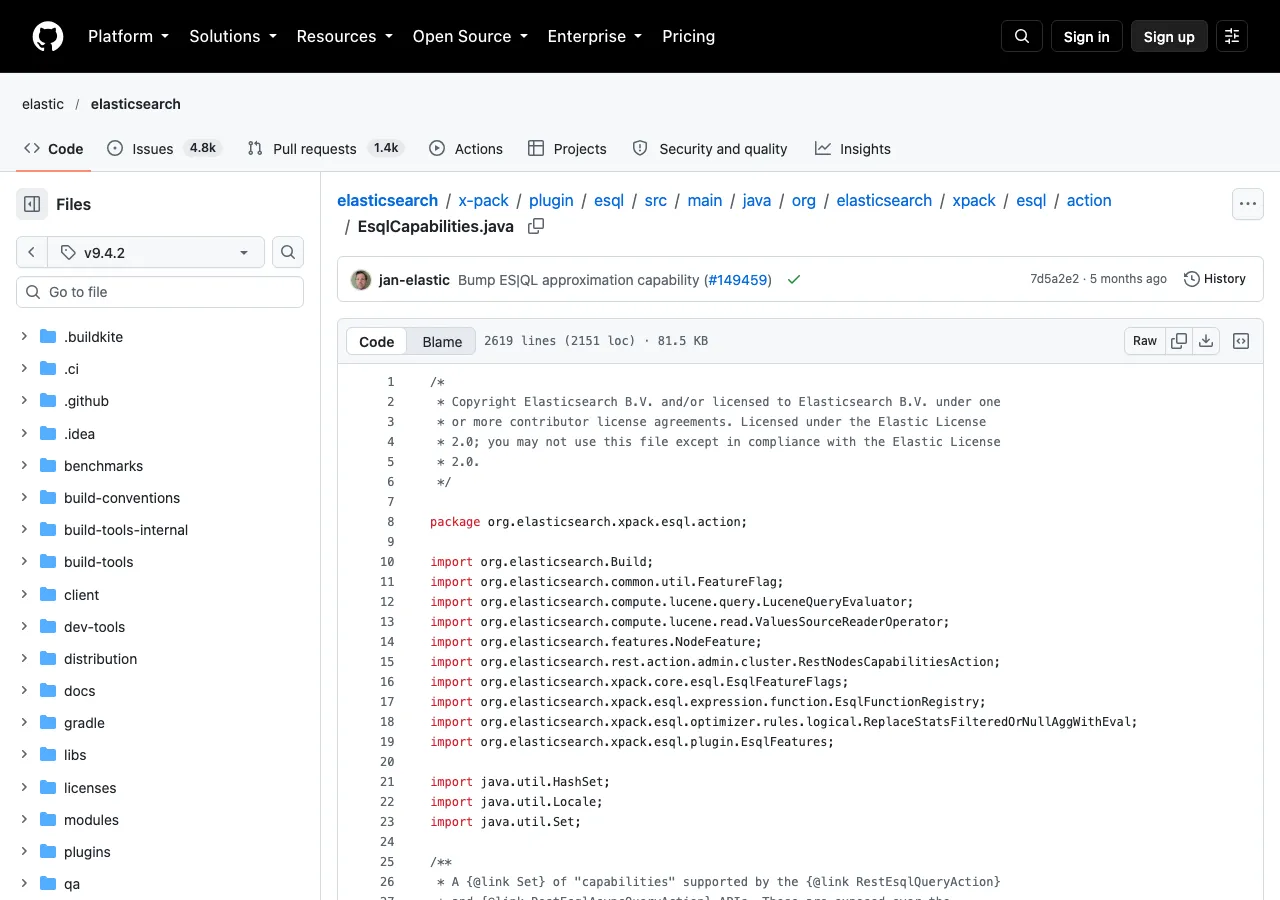Click the Sign in button

[1087, 36]
